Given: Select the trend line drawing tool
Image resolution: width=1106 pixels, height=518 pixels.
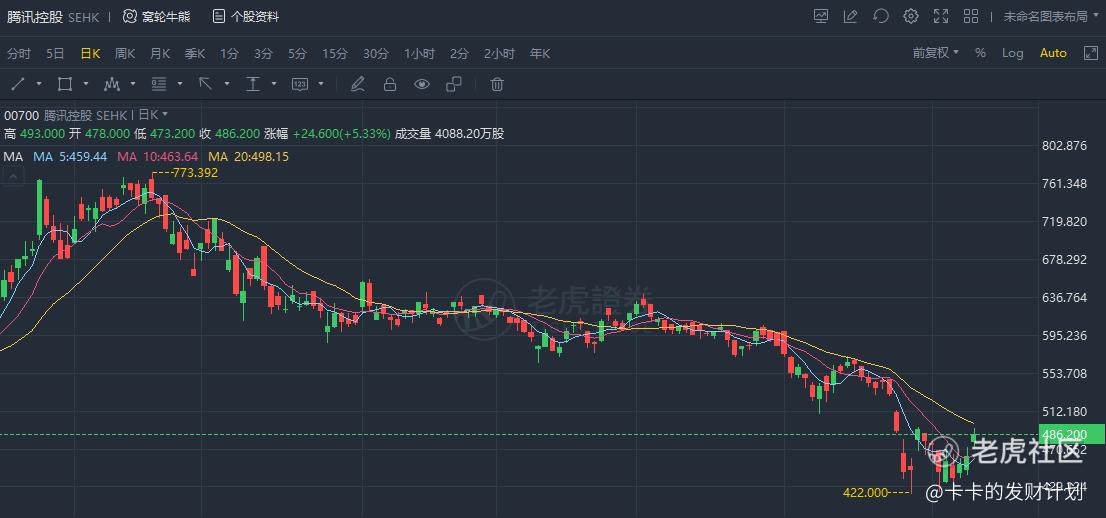Looking at the screenshot, I should click(18, 85).
